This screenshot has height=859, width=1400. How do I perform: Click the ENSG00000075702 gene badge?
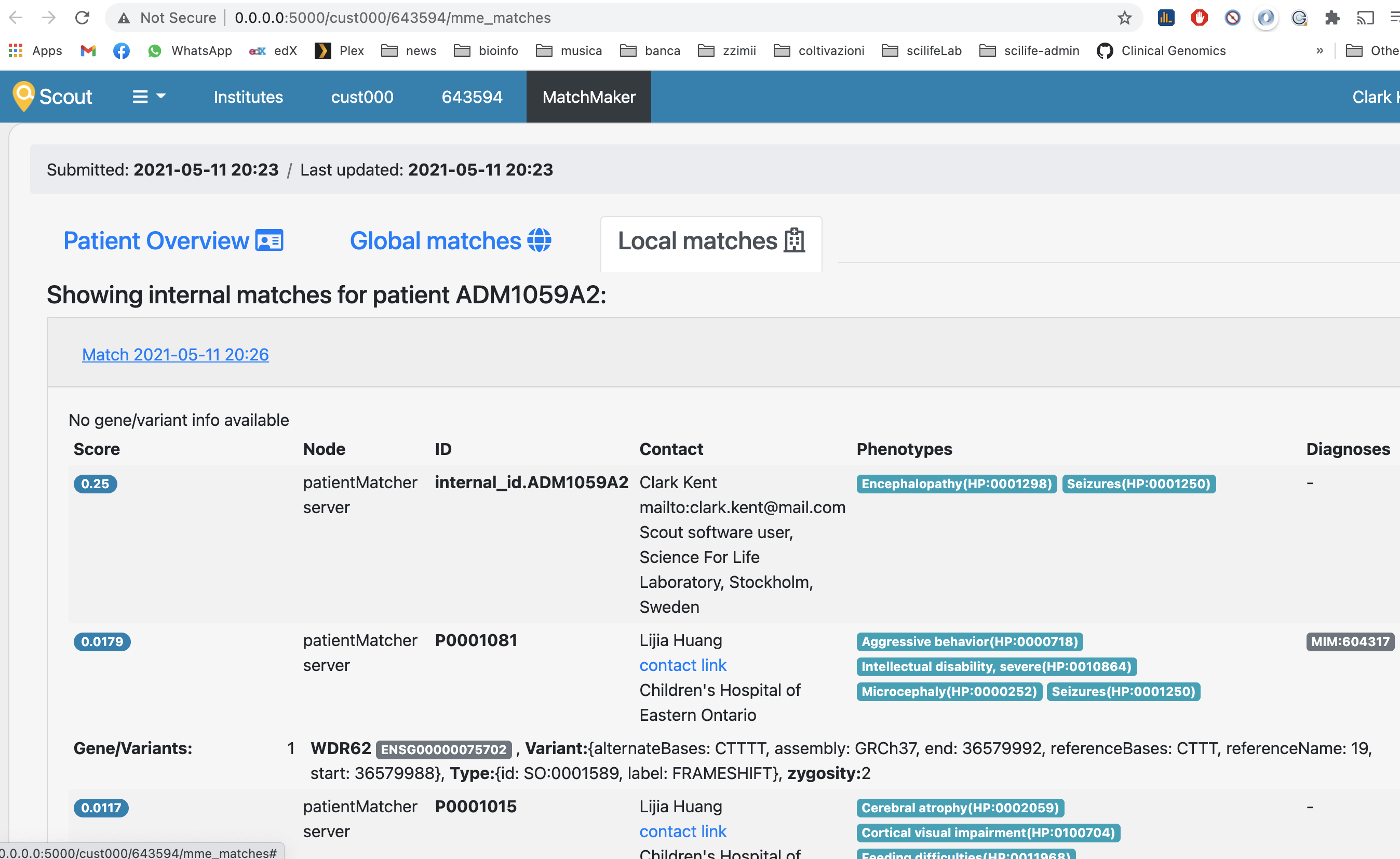tap(443, 749)
